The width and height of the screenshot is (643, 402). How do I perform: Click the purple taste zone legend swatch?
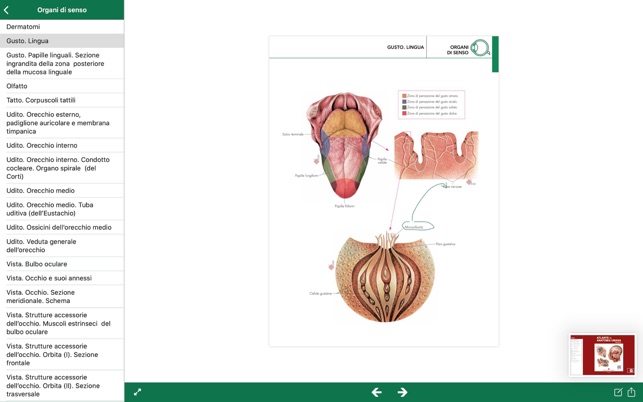pyautogui.click(x=404, y=101)
